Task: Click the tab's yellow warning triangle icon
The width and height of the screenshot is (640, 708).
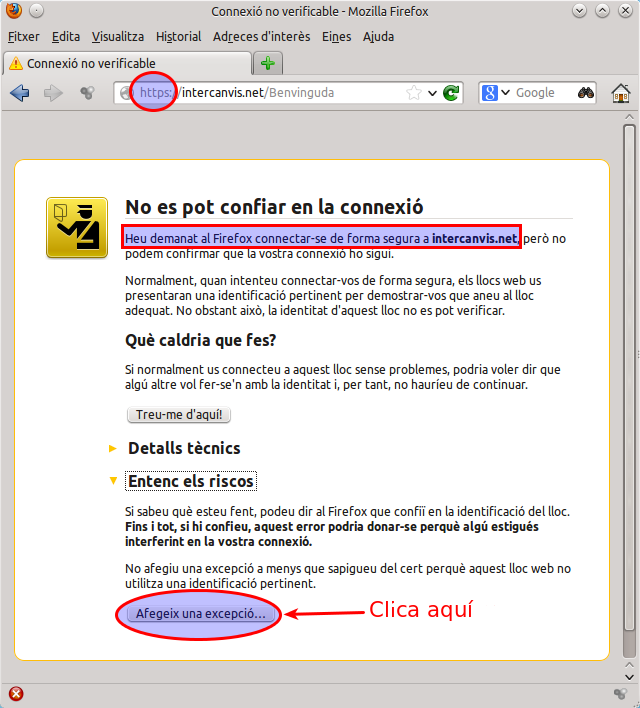Action: coord(16,63)
